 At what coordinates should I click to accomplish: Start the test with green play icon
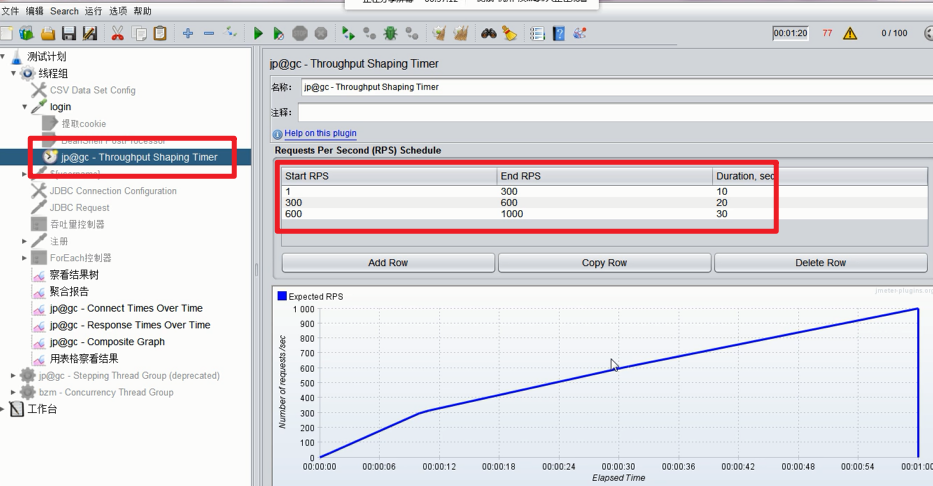click(258, 33)
